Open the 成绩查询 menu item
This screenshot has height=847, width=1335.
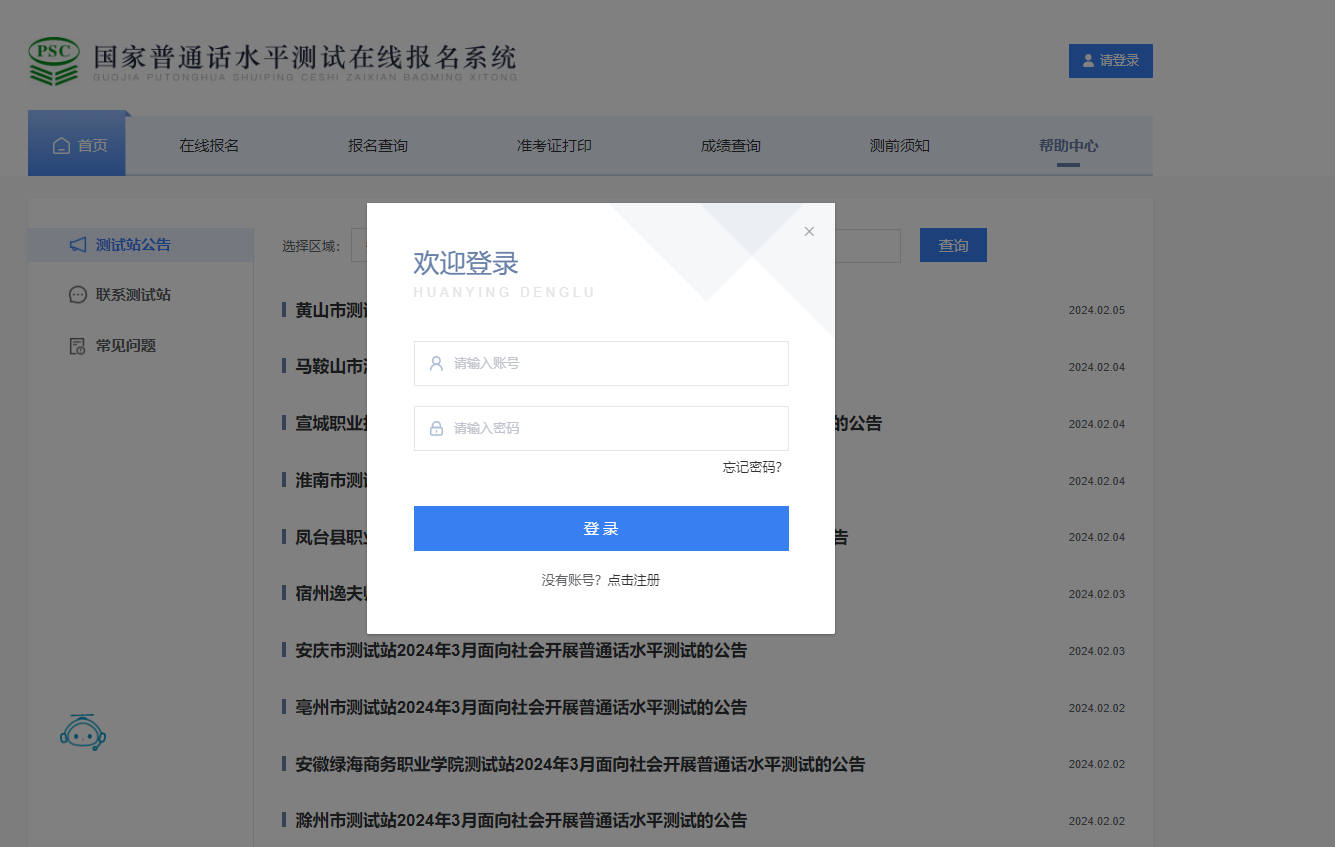[731, 146]
